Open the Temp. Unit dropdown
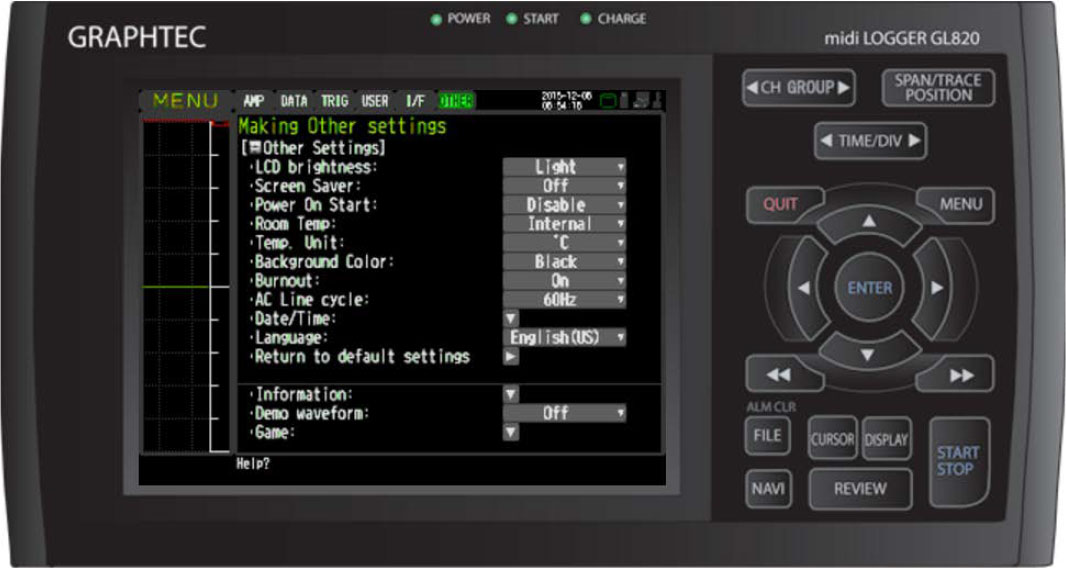The height and width of the screenshot is (568, 1066). pos(564,243)
